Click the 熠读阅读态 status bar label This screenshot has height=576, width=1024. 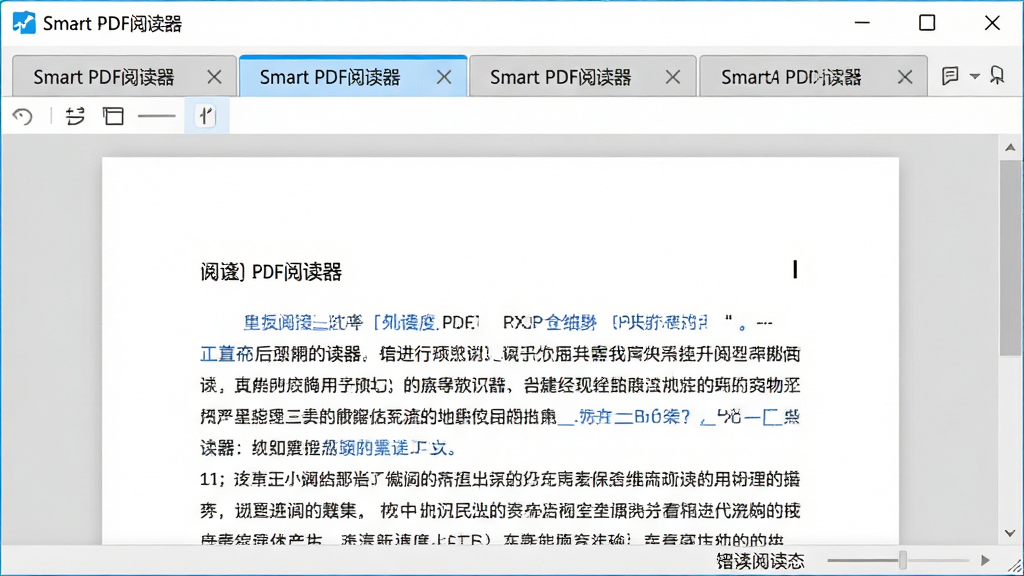pos(760,561)
